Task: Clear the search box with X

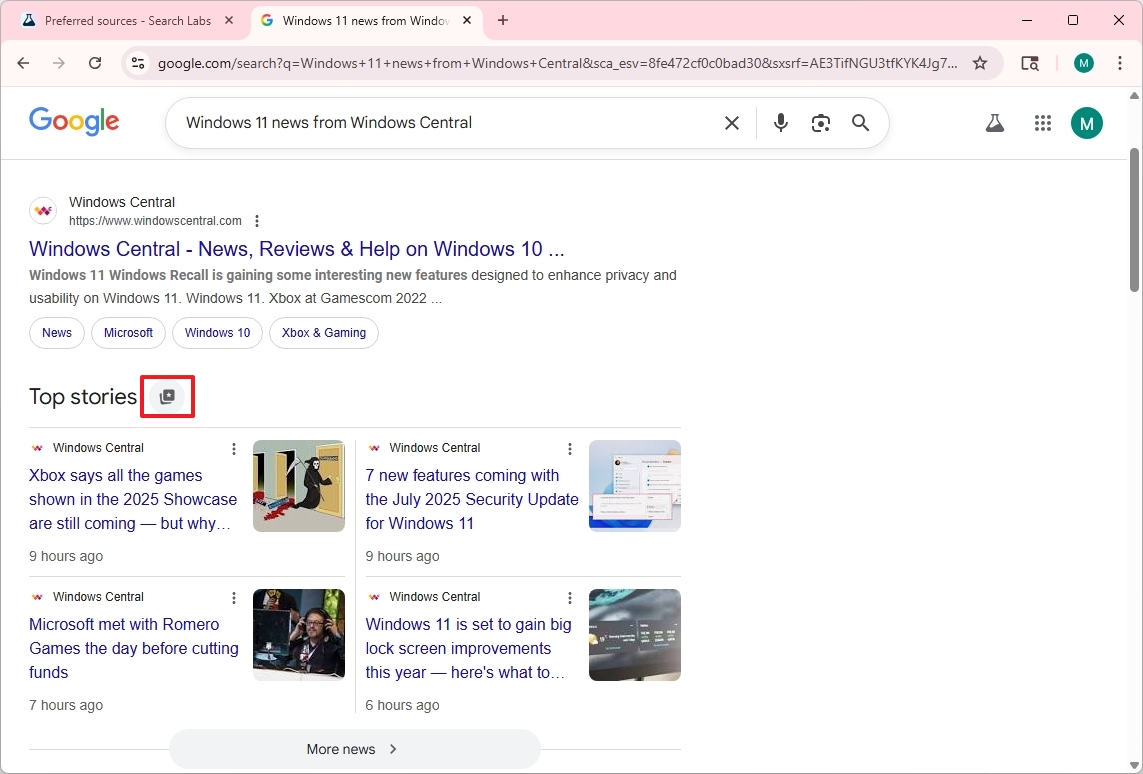Action: [732, 123]
